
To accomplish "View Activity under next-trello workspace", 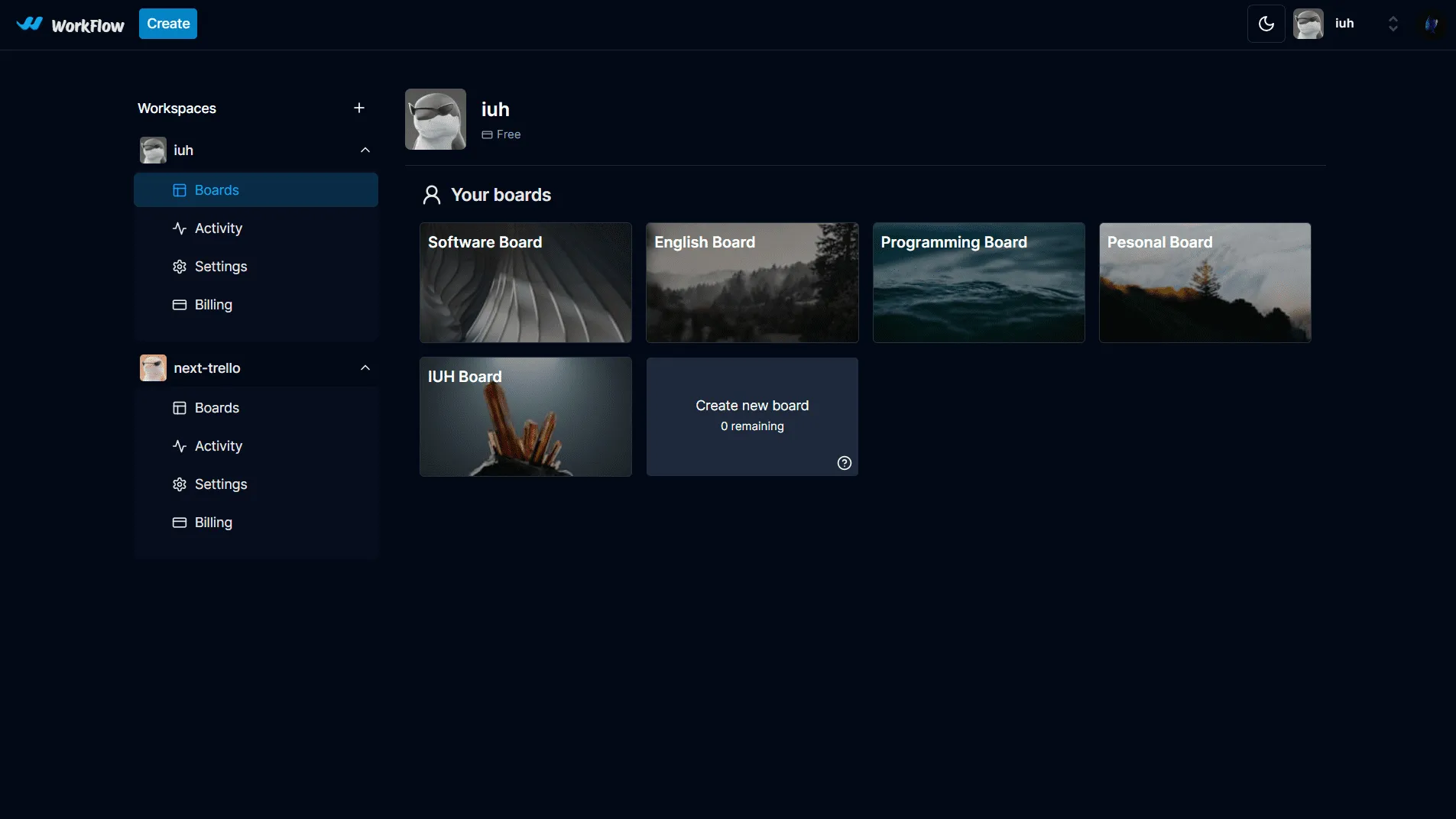I will [218, 446].
